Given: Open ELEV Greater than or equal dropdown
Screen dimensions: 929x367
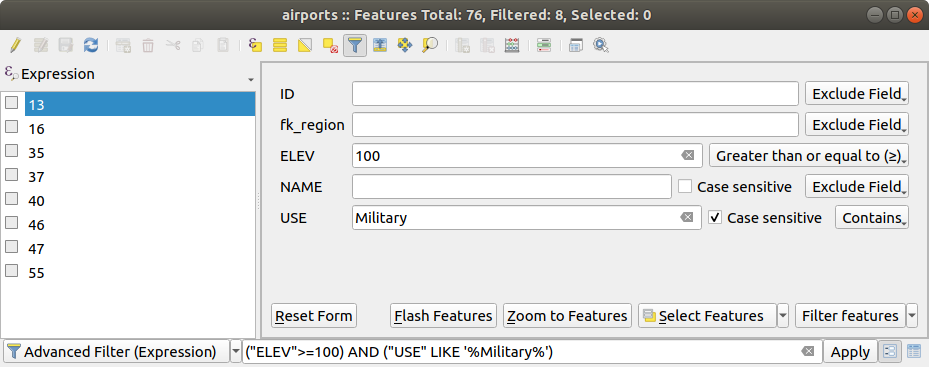Looking at the screenshot, I should pos(808,156).
